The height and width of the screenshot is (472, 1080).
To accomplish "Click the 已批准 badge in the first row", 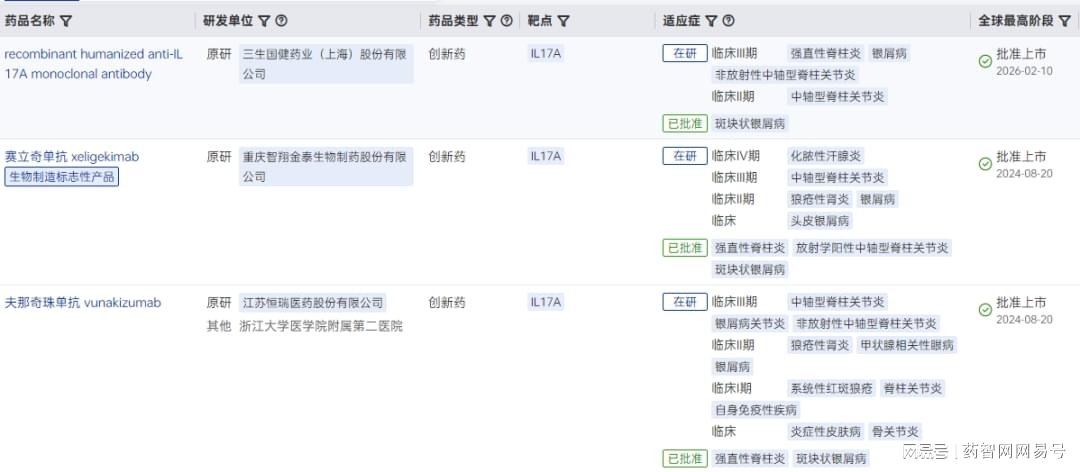I will [684, 124].
